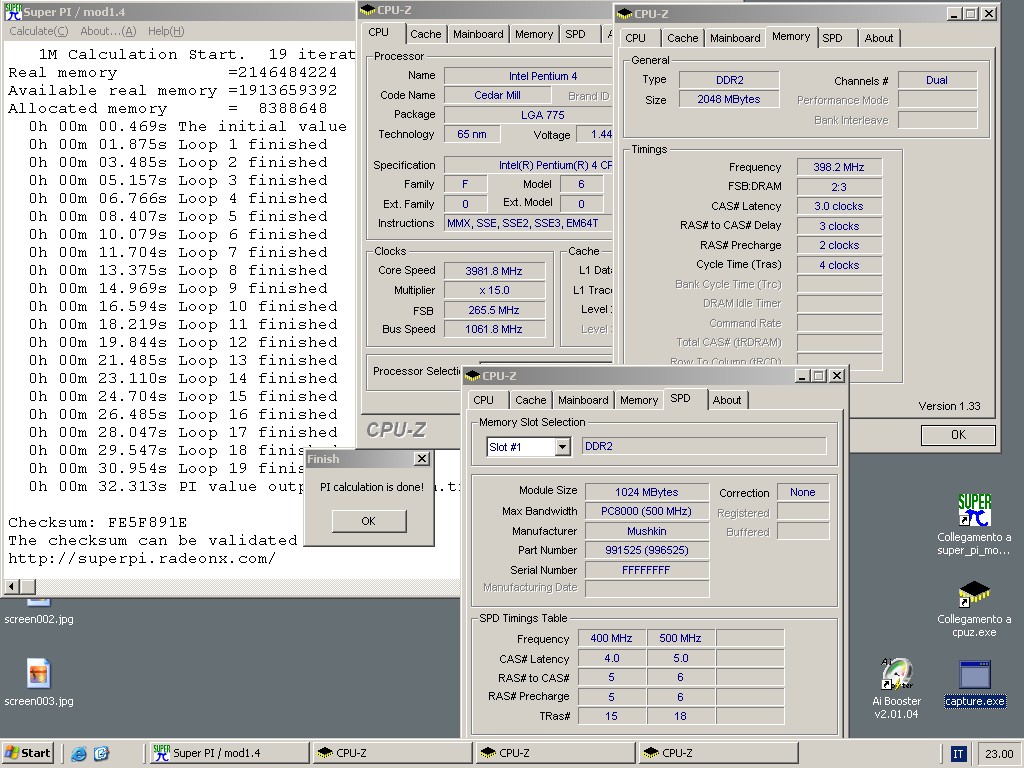The image size is (1024, 768).
Task: Click the Super PI title bar icon
Action: (x=13, y=12)
